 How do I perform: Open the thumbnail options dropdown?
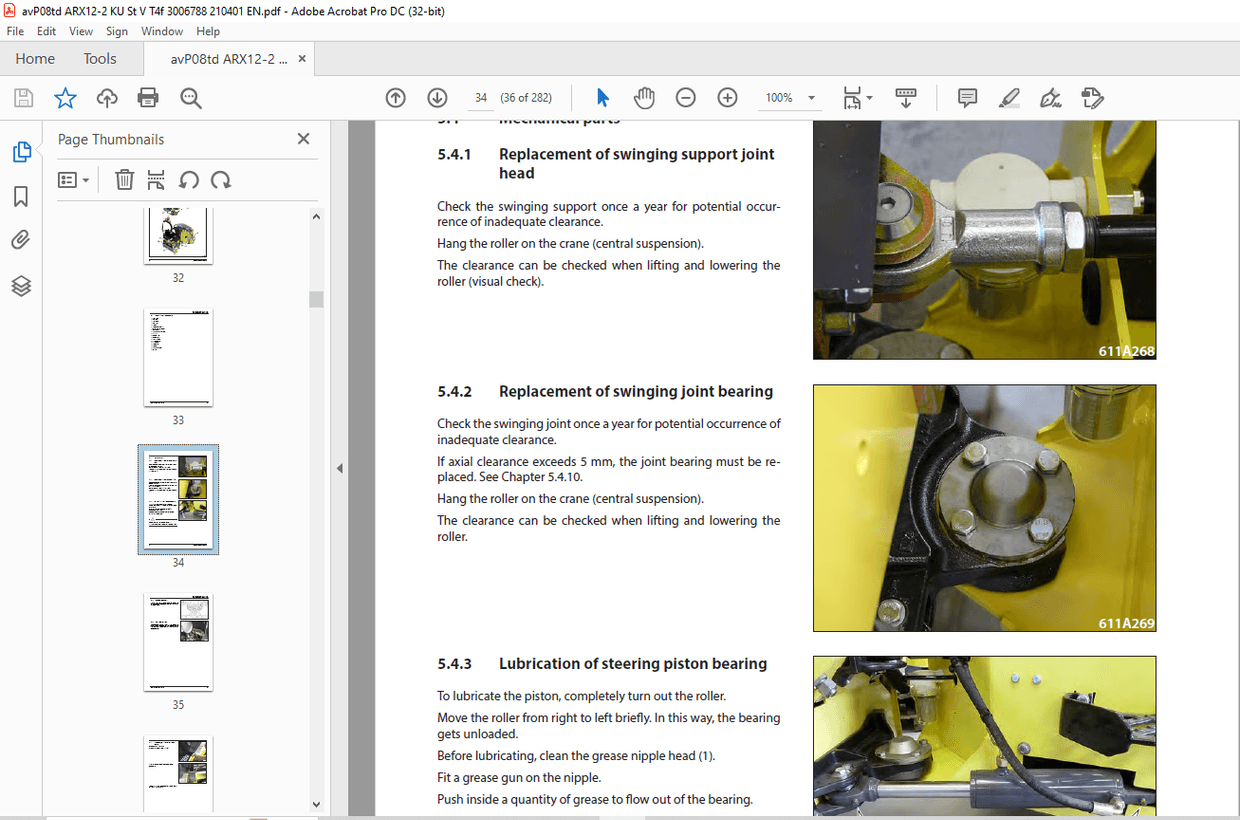[x=71, y=179]
